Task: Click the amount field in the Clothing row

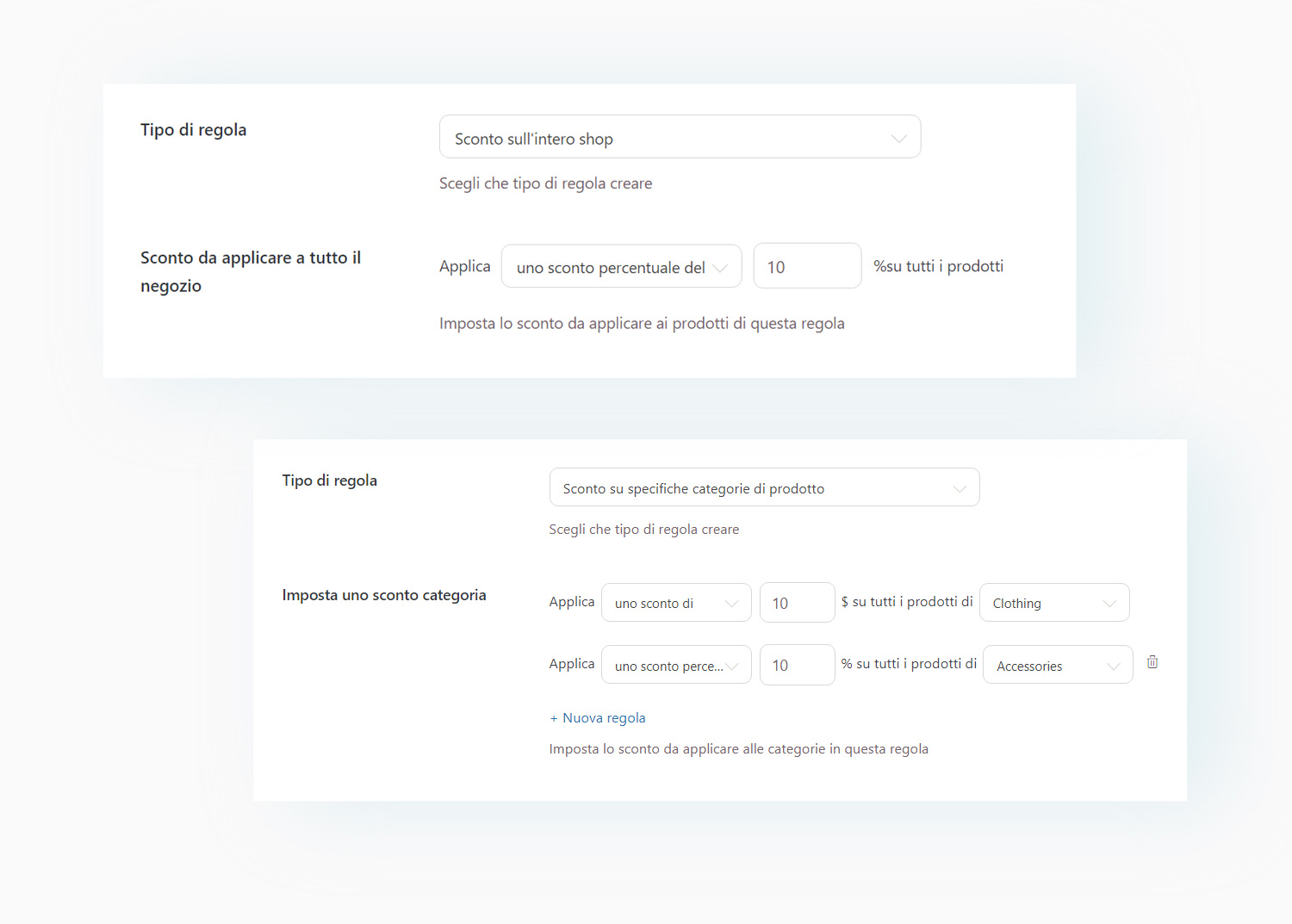Action: 797,604
